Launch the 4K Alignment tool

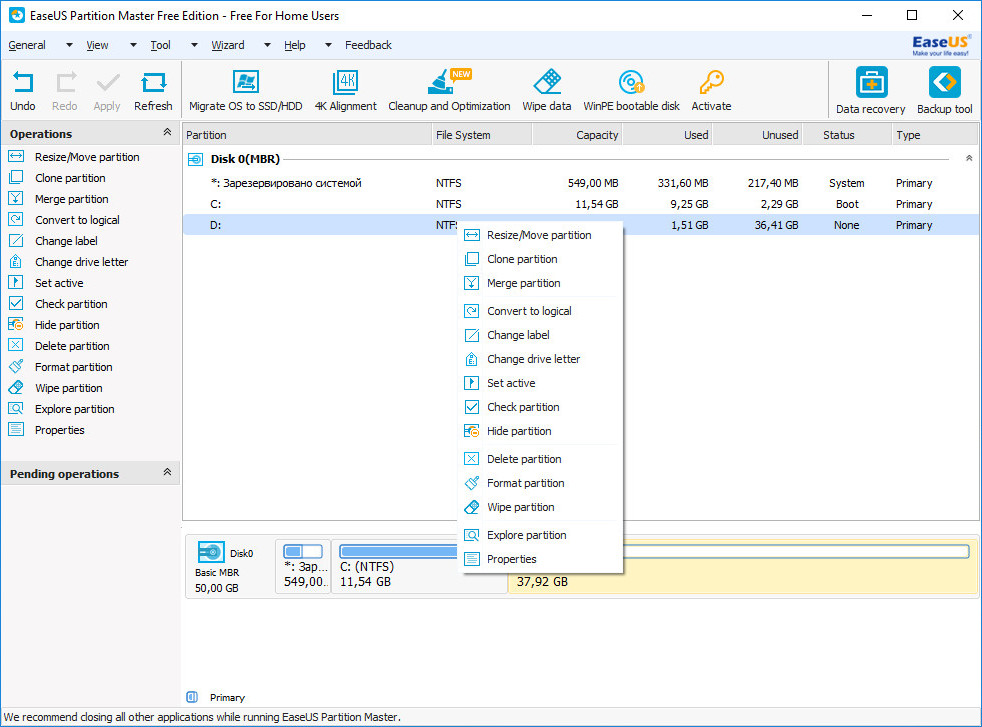[x=345, y=91]
